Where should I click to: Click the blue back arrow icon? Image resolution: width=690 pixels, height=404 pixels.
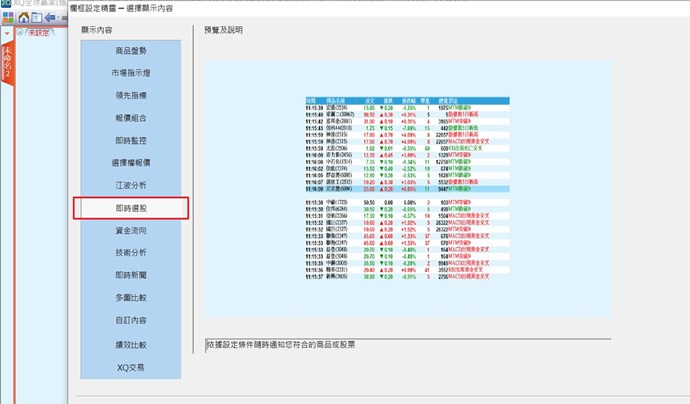point(50,17)
